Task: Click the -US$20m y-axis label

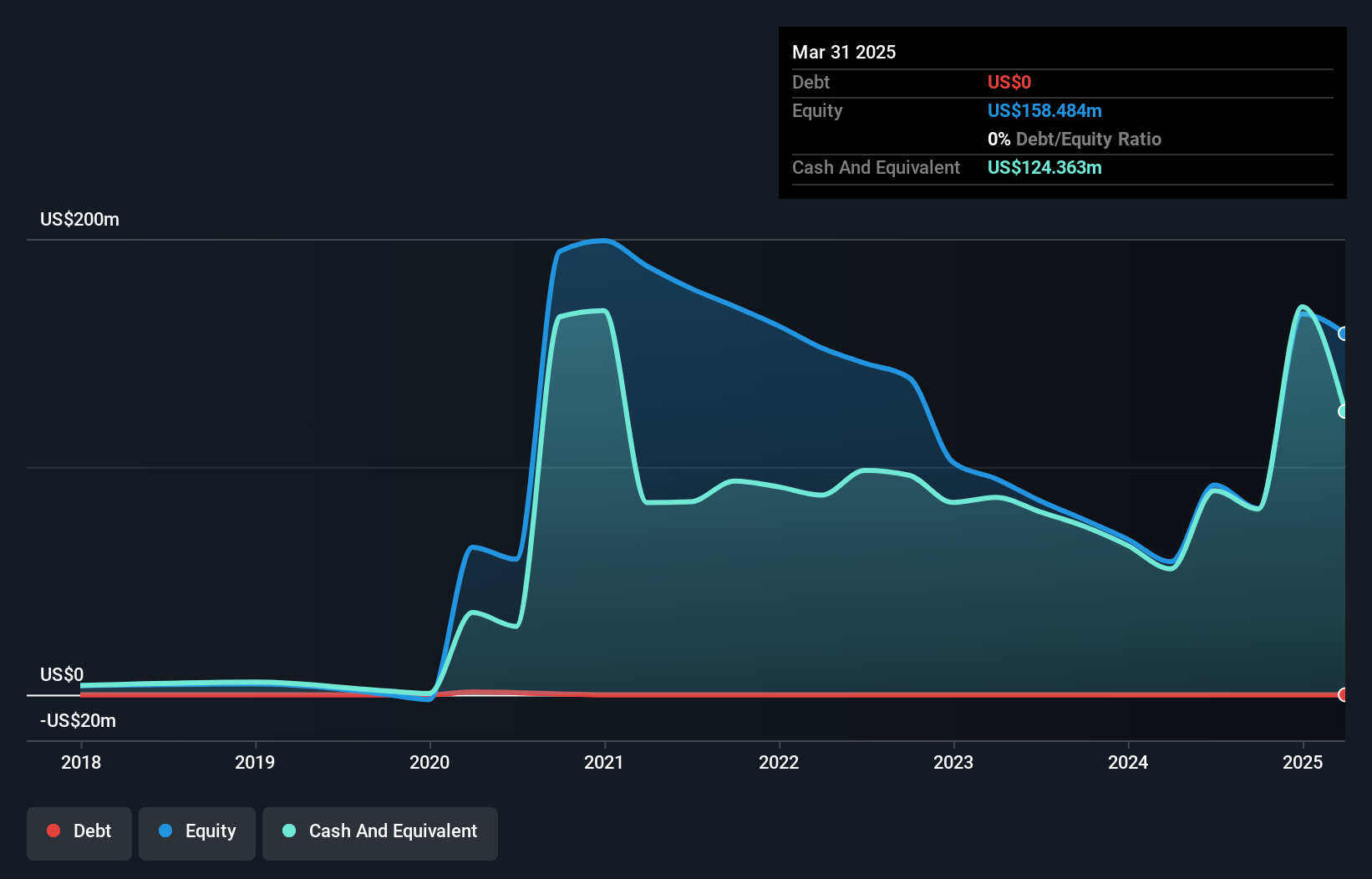Action: (78, 720)
